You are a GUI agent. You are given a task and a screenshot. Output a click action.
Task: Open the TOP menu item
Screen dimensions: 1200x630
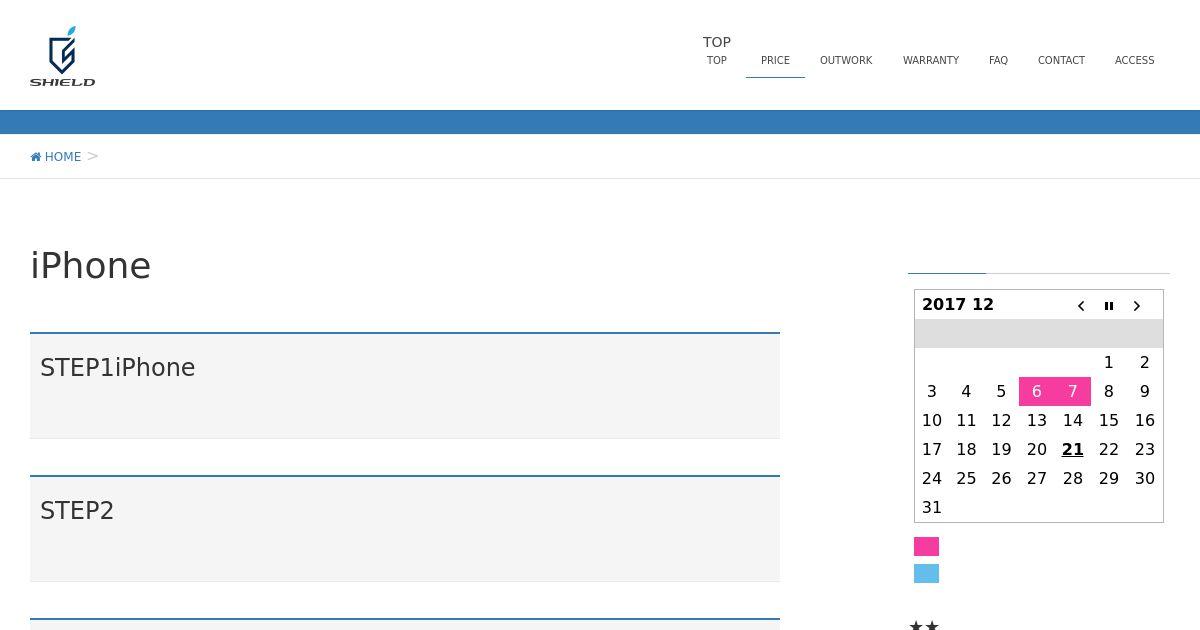(717, 60)
